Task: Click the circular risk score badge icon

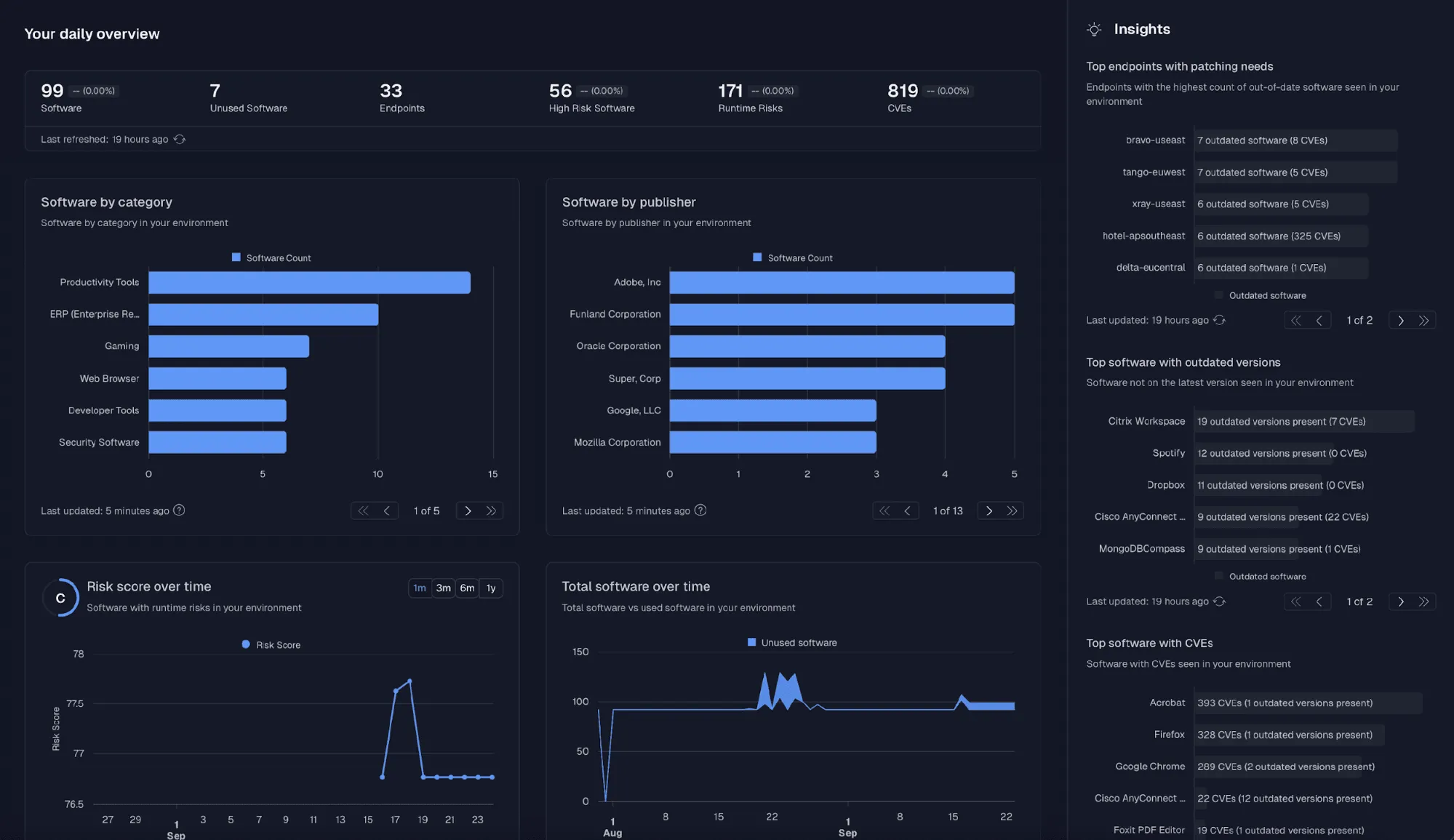Action: click(61, 597)
